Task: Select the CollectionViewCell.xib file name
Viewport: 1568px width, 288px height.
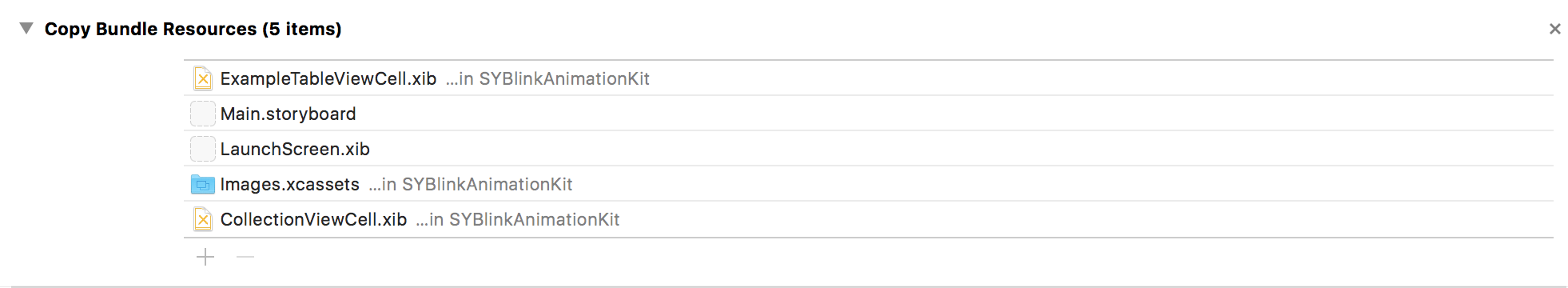Action: tap(313, 219)
